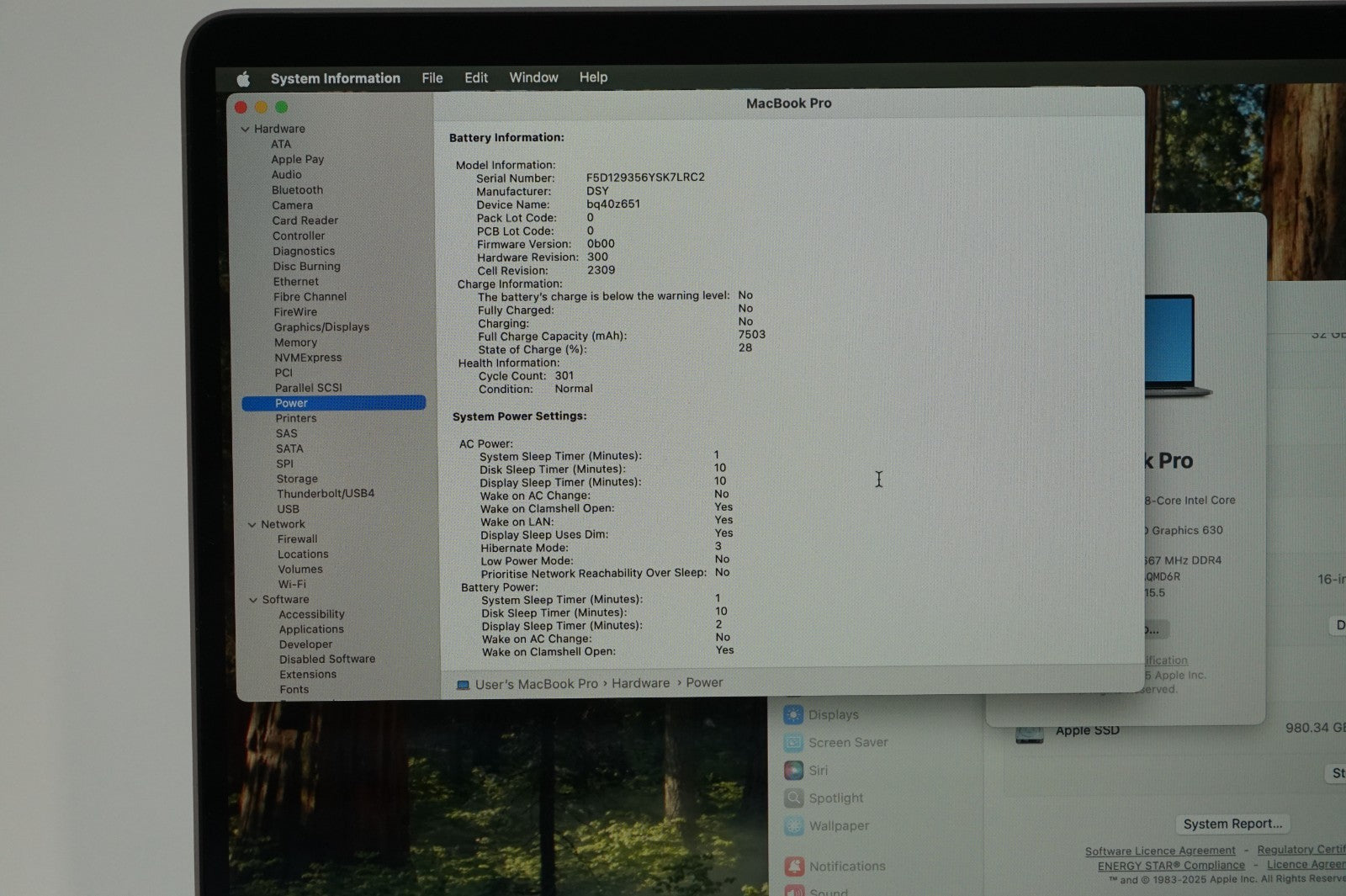1346x896 pixels.
Task: Select the highlighted Power item
Action: (x=334, y=403)
